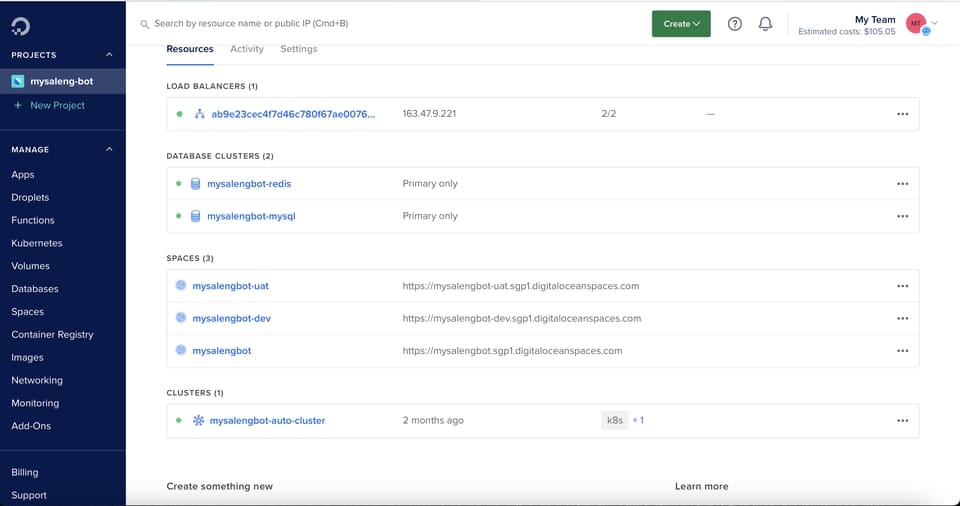Open the ab9e23cec4f7d46c780f67ae0076 load balancer link
The height and width of the screenshot is (506, 960).
click(x=293, y=114)
